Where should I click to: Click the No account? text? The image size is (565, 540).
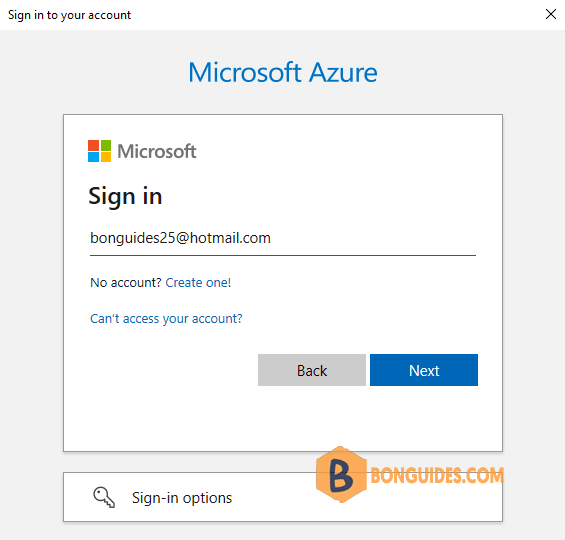pos(125,282)
